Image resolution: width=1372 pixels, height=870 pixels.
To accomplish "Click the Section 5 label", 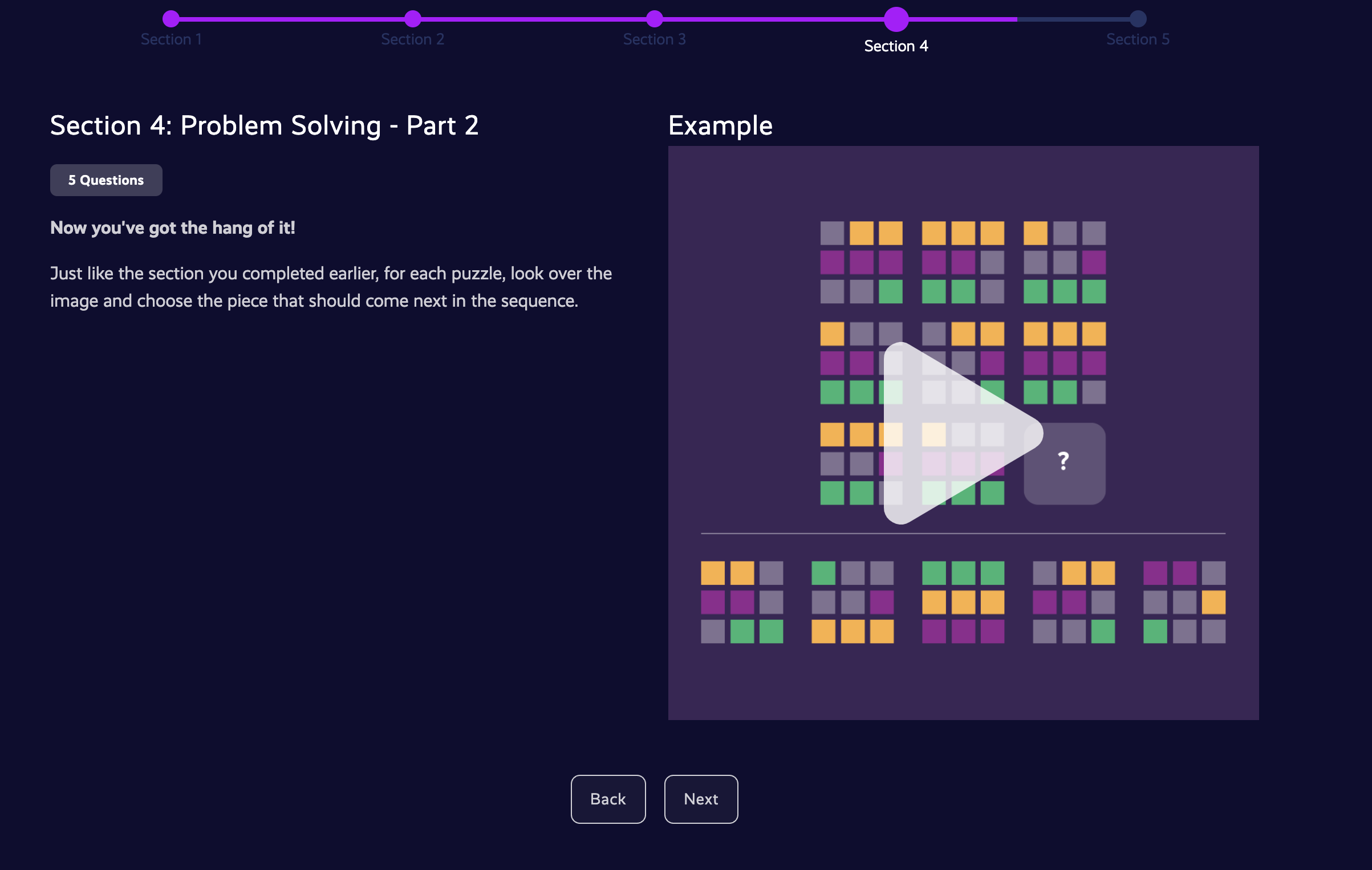I will tap(1138, 39).
